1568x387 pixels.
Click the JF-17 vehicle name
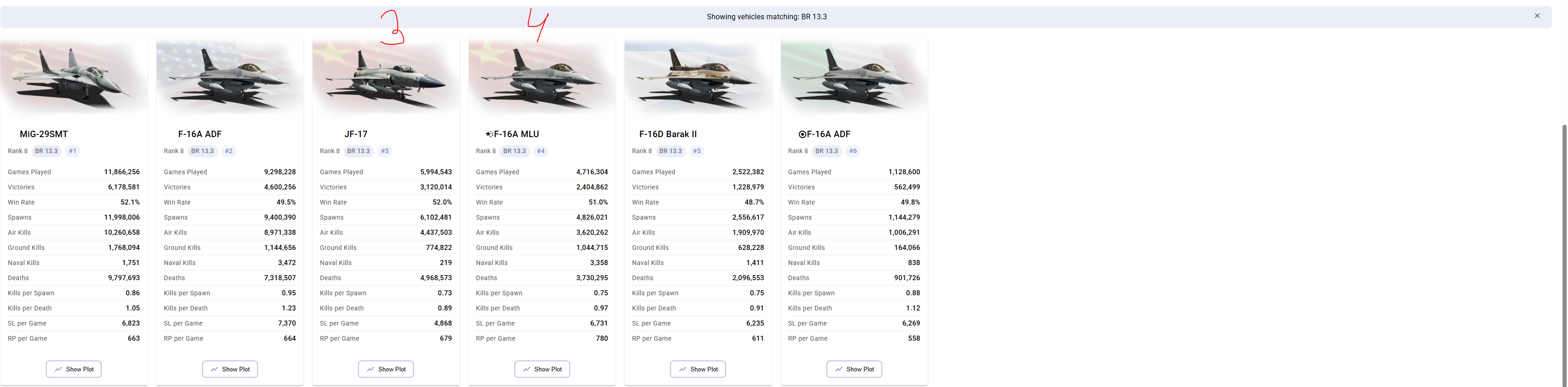(356, 134)
